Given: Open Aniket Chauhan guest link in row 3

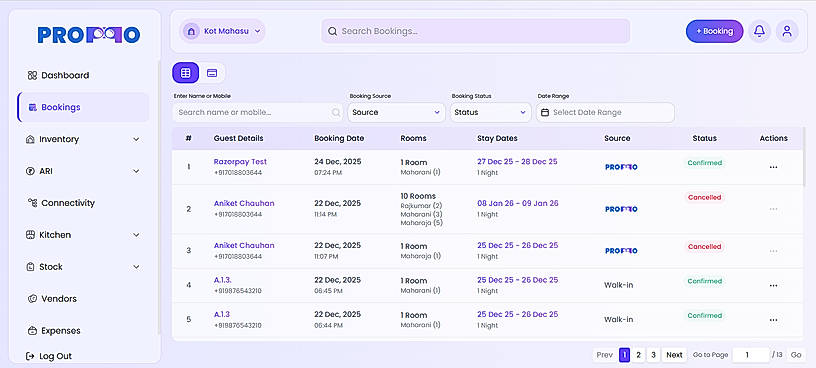Looking at the screenshot, I should tap(244, 246).
